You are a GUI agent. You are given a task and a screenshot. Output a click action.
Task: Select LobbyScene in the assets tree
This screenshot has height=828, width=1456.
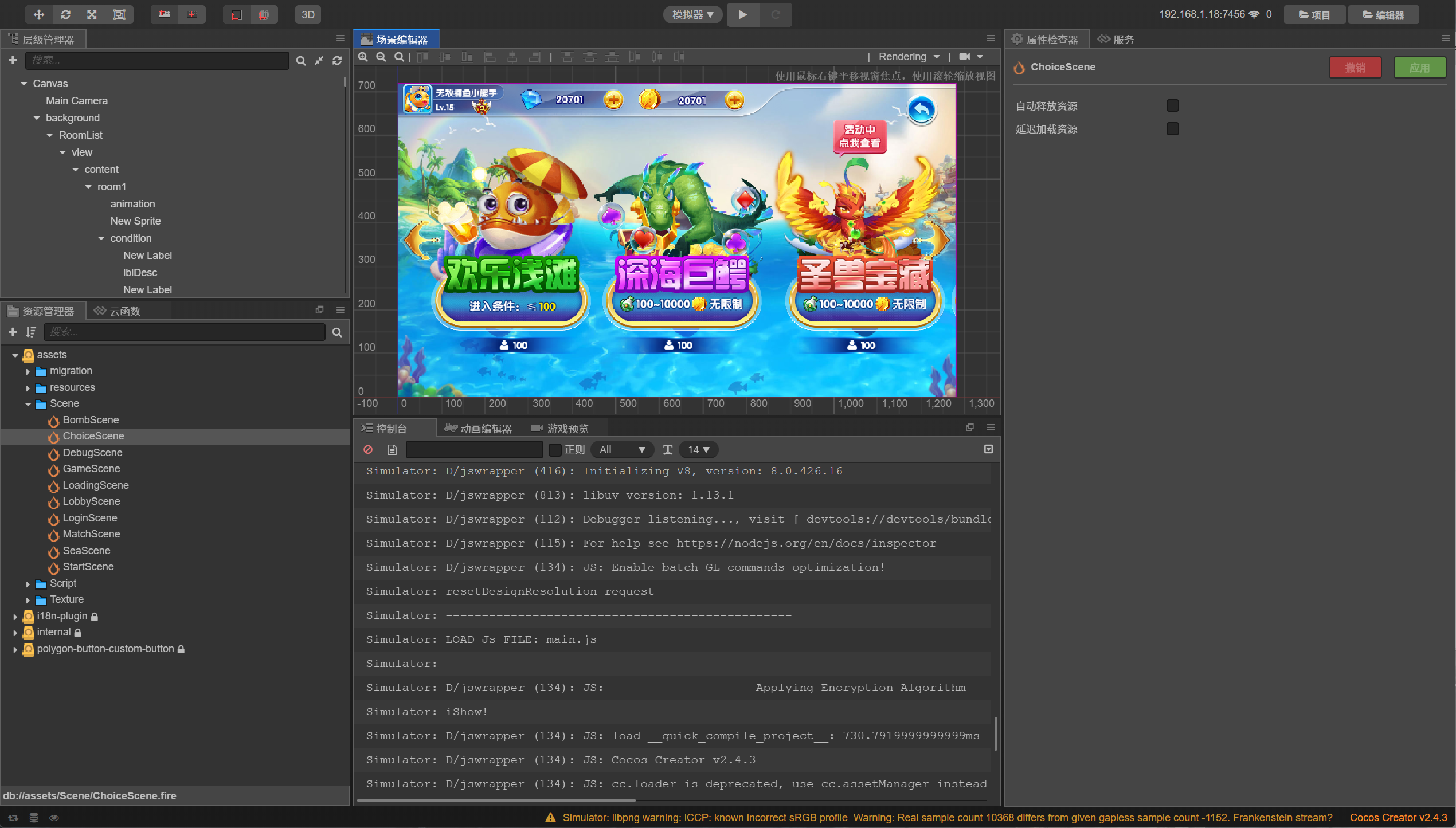point(91,501)
